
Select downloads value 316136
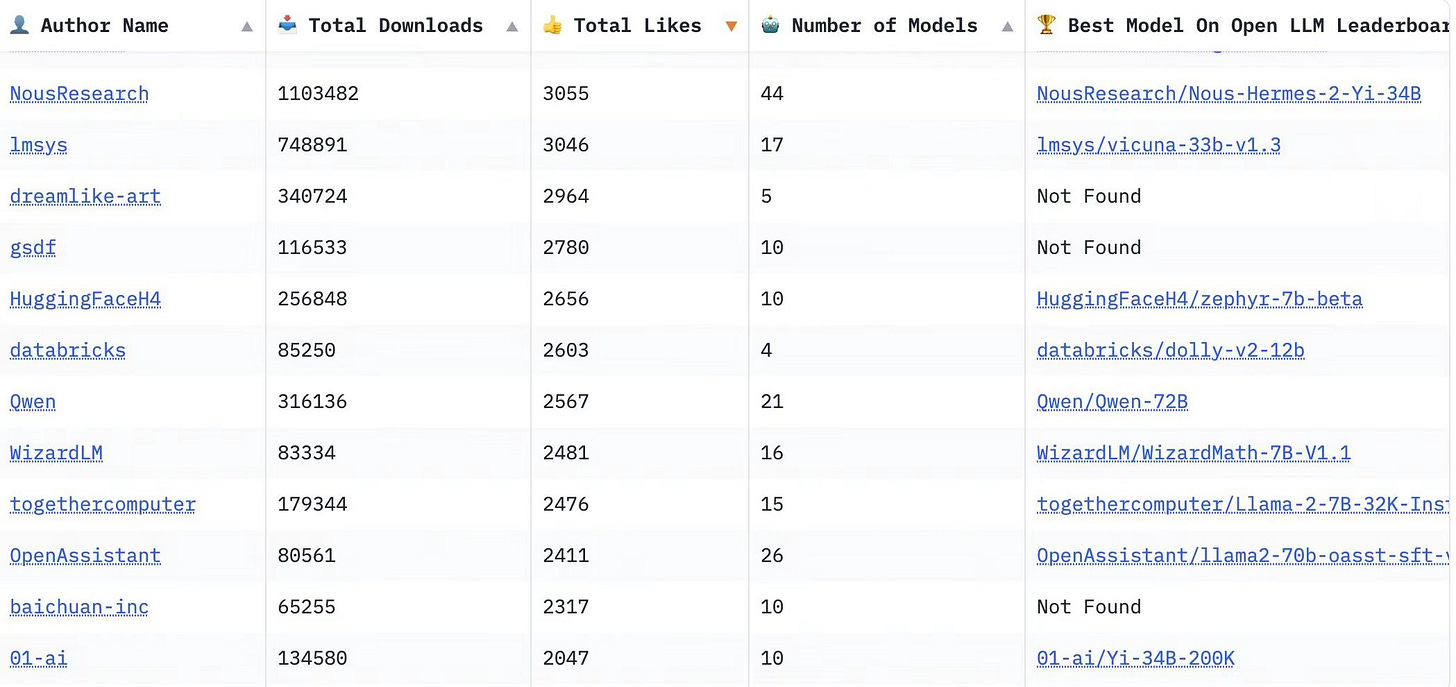312,402
